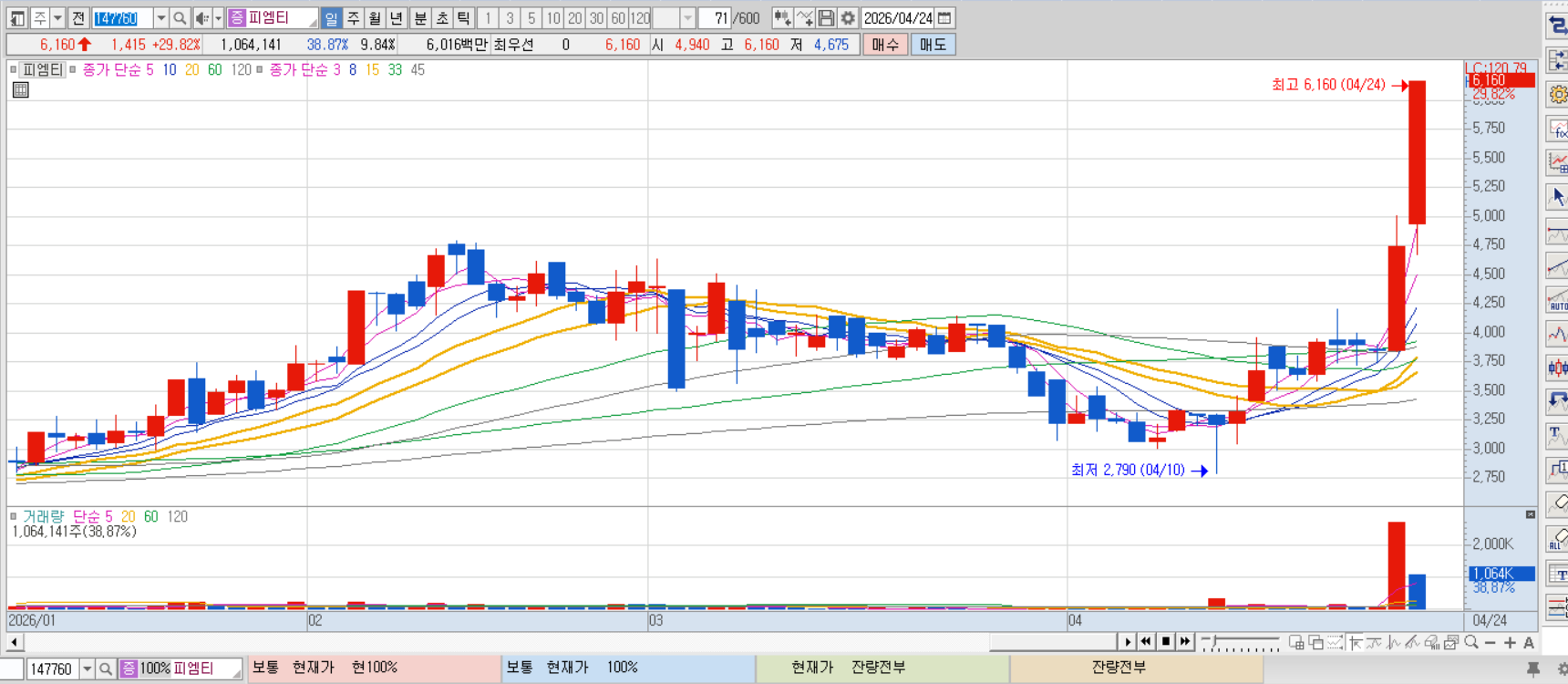Select monthly 월 chart period

coord(375,18)
